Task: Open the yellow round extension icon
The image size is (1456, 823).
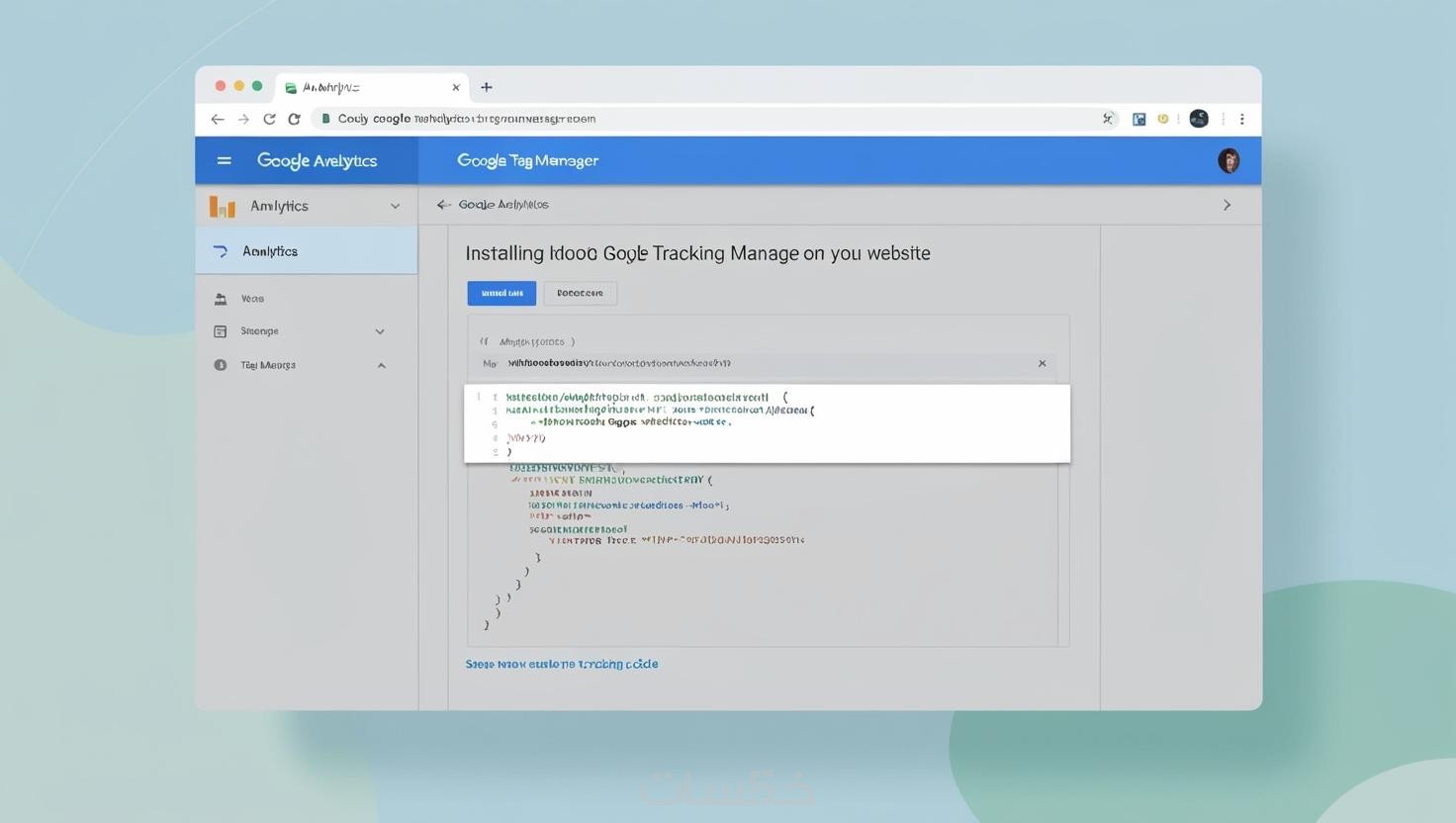Action: coord(1163,119)
